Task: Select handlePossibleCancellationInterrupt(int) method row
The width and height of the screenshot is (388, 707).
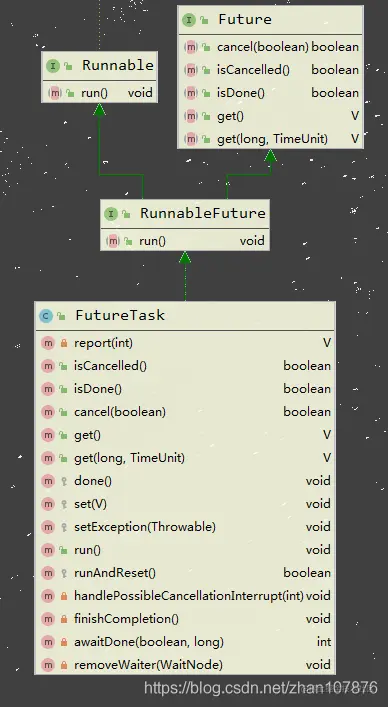Action: point(185,596)
